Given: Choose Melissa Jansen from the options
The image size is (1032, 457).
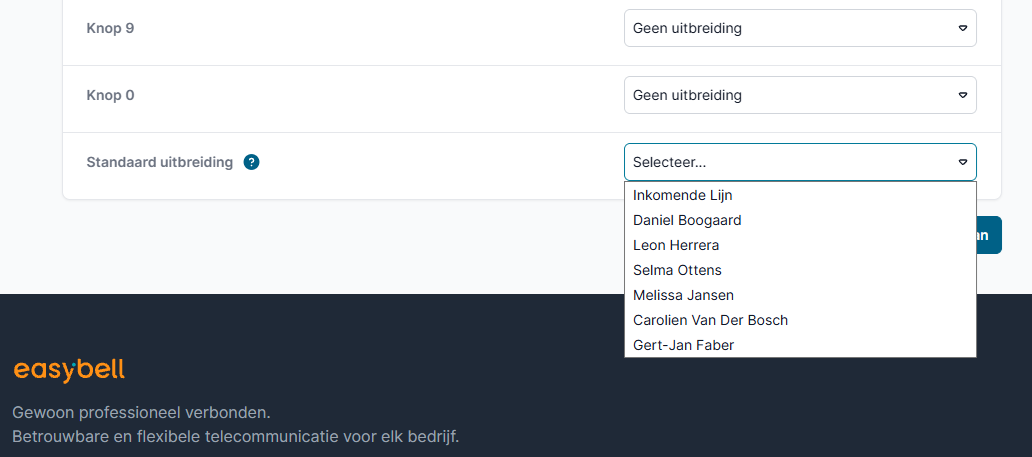Looking at the screenshot, I should tap(683, 295).
